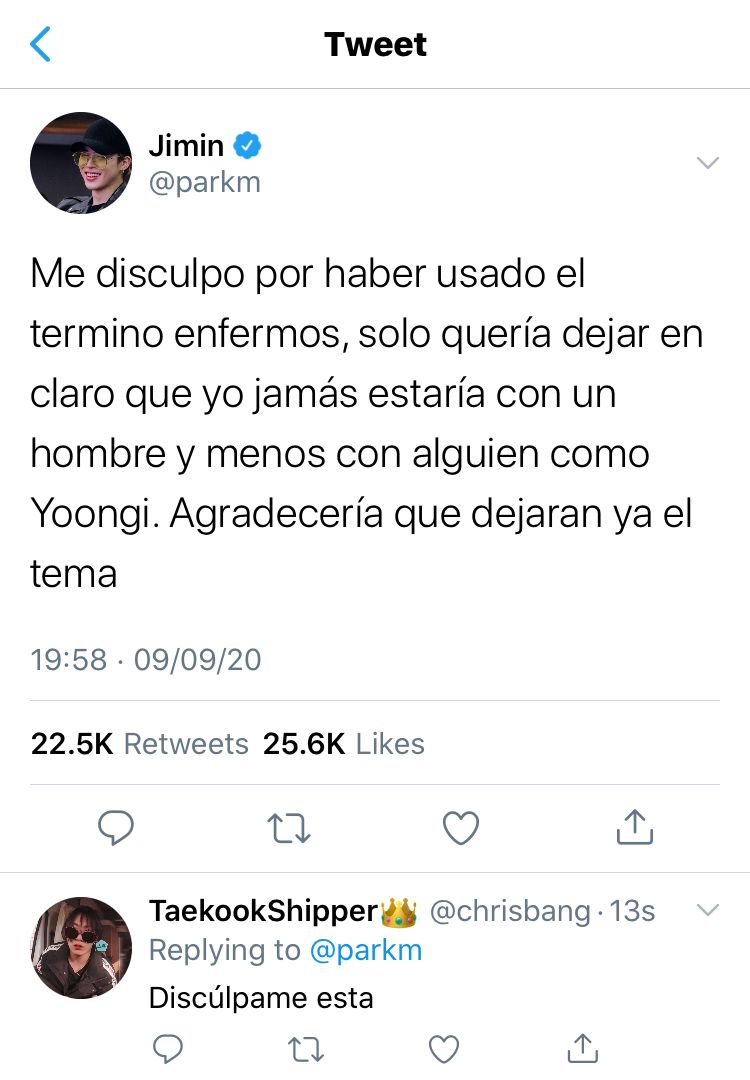Viewport: 750px width, 1080px height.
Task: Go back using the blue arrow
Action: coord(40,44)
